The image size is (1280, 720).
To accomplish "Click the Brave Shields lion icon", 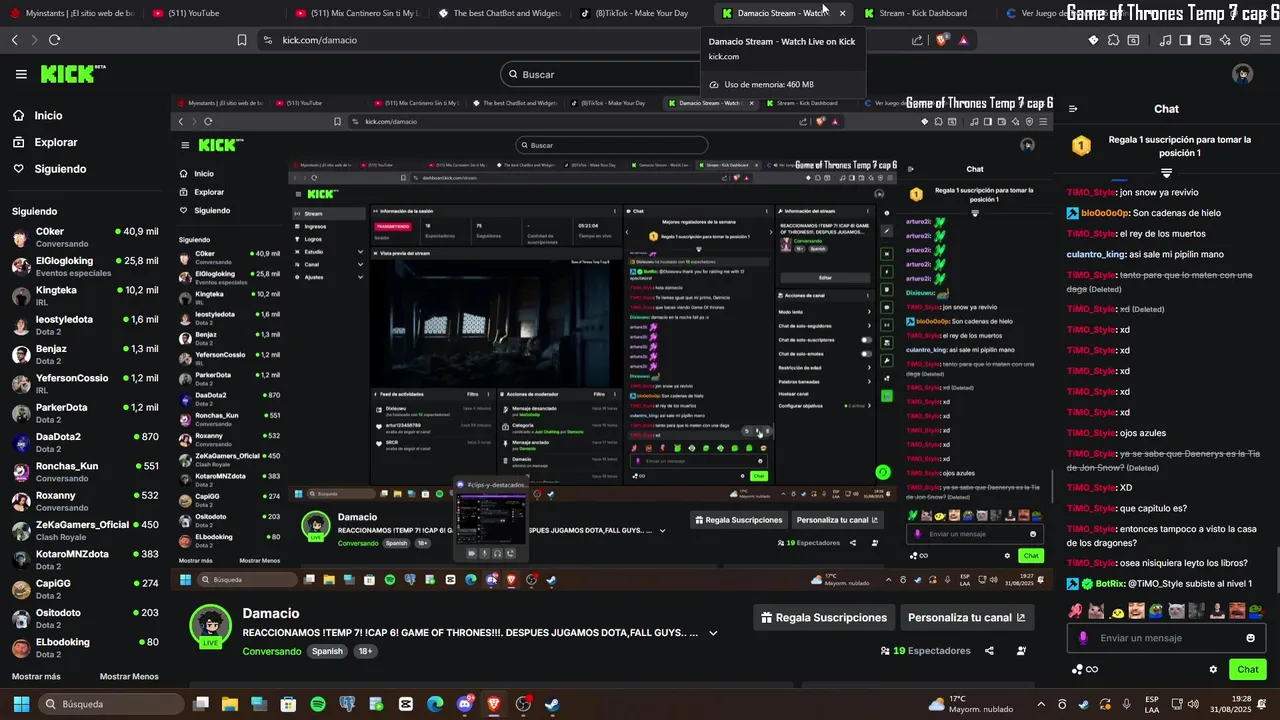I will tap(941, 40).
